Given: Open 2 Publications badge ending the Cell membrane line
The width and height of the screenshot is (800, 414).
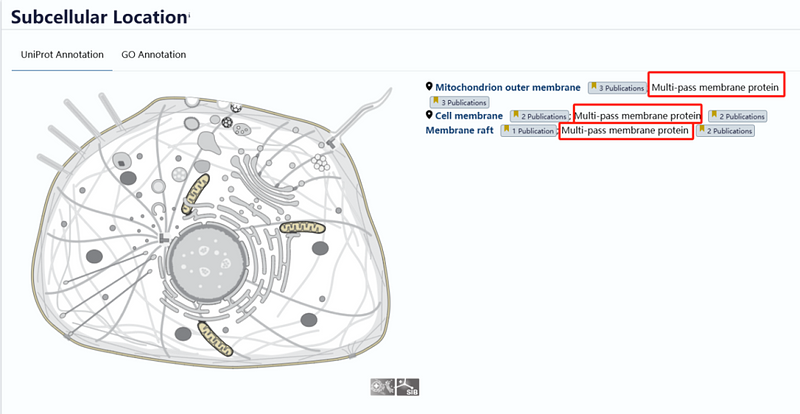Looking at the screenshot, I should click(x=737, y=117).
